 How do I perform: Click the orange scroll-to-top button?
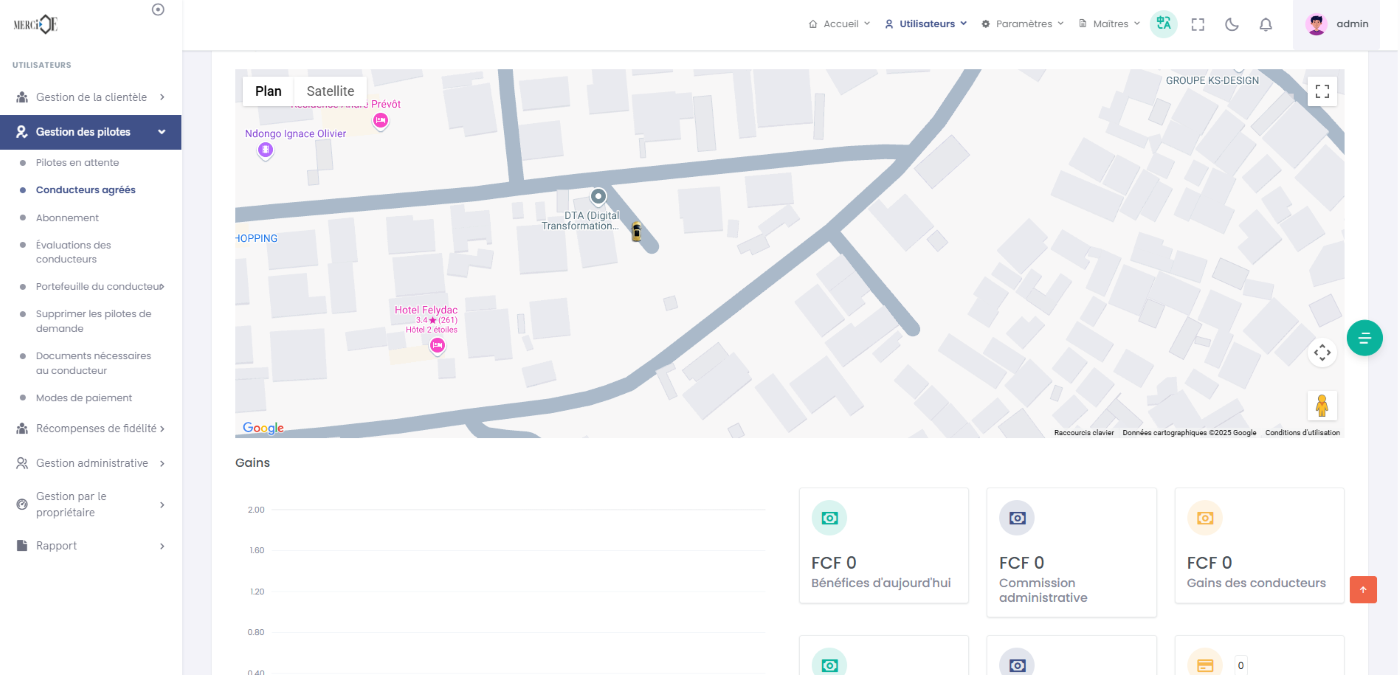pyautogui.click(x=1363, y=590)
